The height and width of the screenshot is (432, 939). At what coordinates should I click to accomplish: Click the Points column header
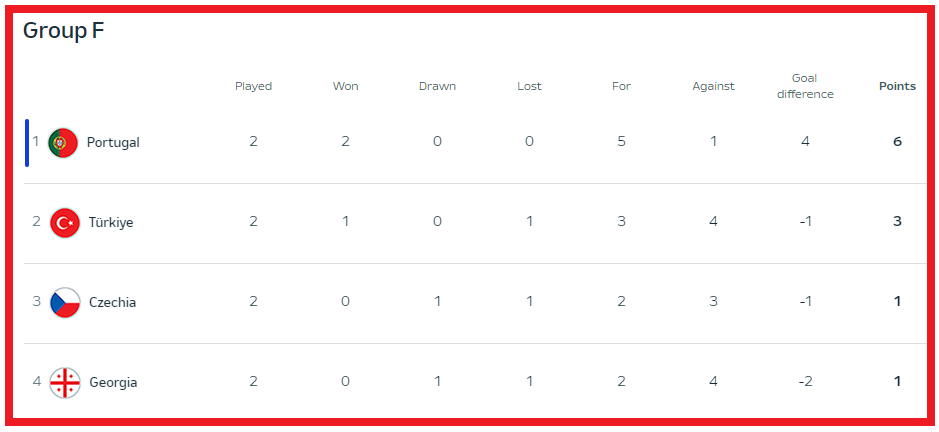(x=897, y=86)
